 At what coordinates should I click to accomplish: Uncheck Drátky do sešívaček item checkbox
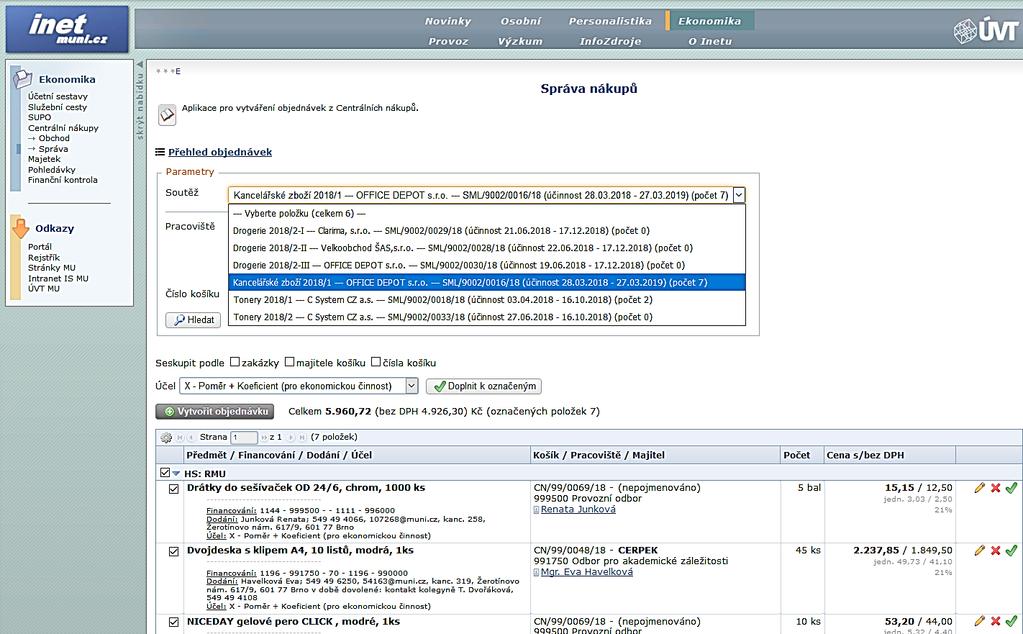click(x=174, y=489)
